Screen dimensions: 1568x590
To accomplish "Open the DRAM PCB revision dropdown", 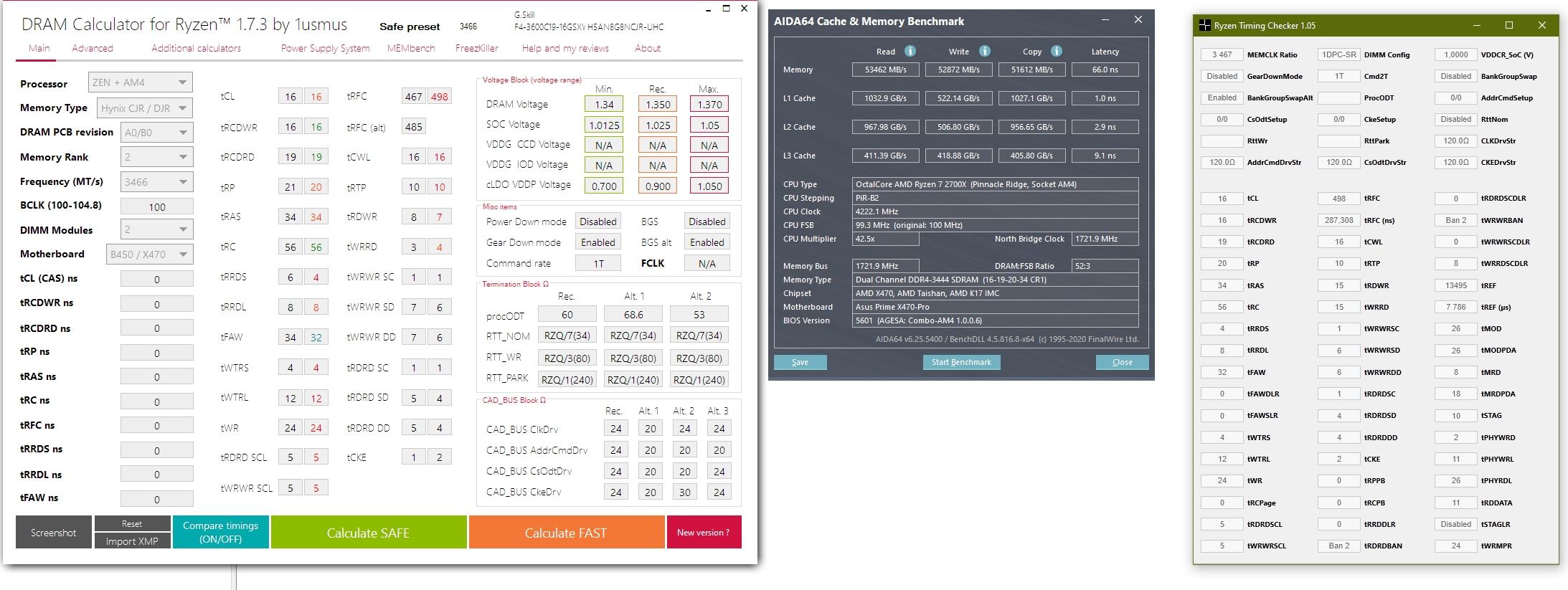I will [156, 133].
